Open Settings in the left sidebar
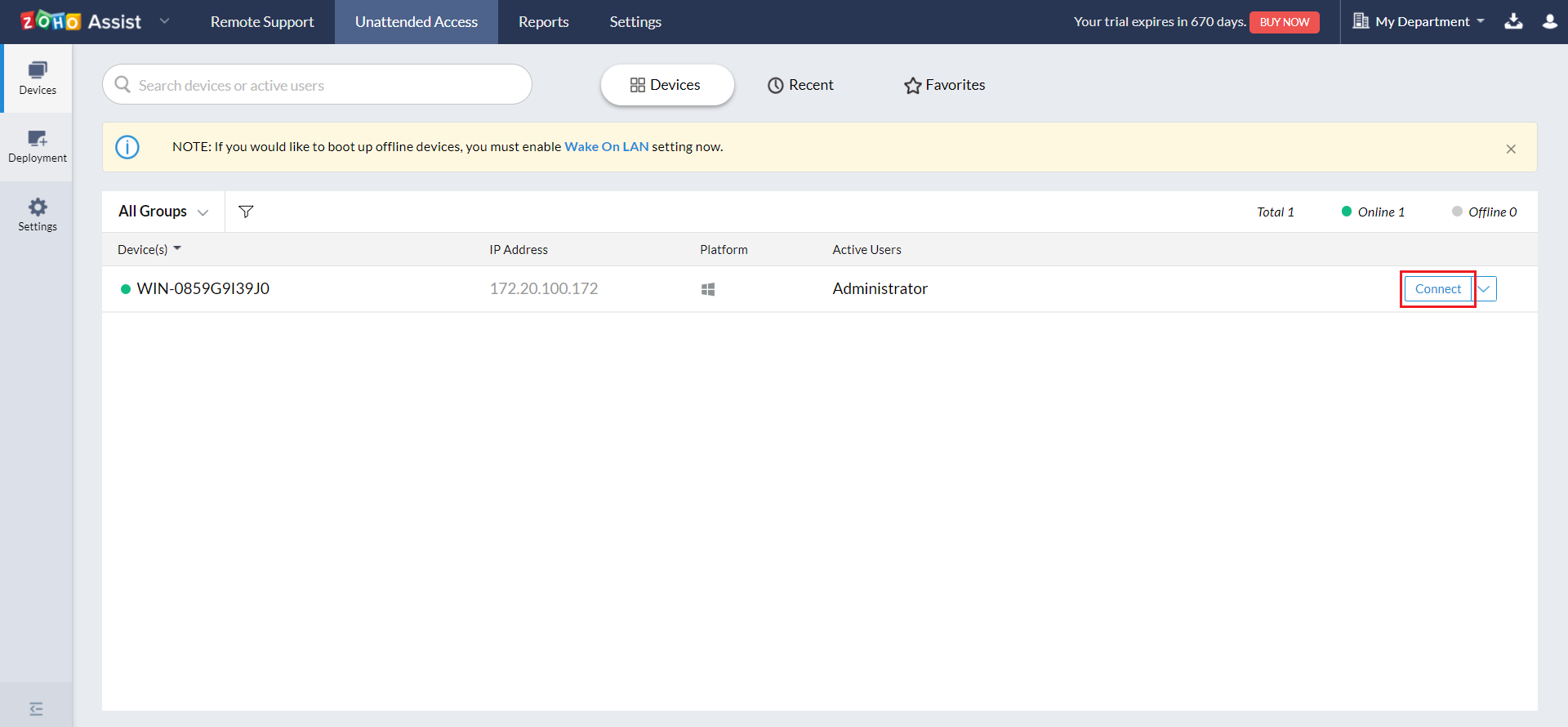Viewport: 1568px width, 727px height. pos(38,215)
